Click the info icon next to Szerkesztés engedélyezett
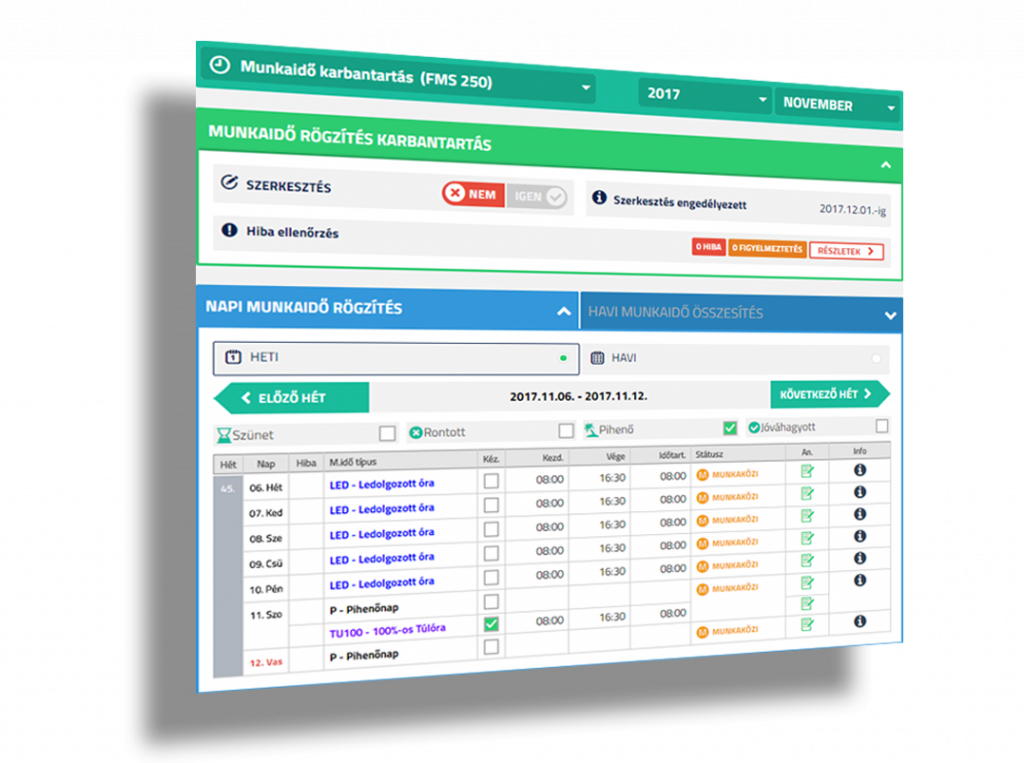The height and width of the screenshot is (763, 1024). point(600,199)
